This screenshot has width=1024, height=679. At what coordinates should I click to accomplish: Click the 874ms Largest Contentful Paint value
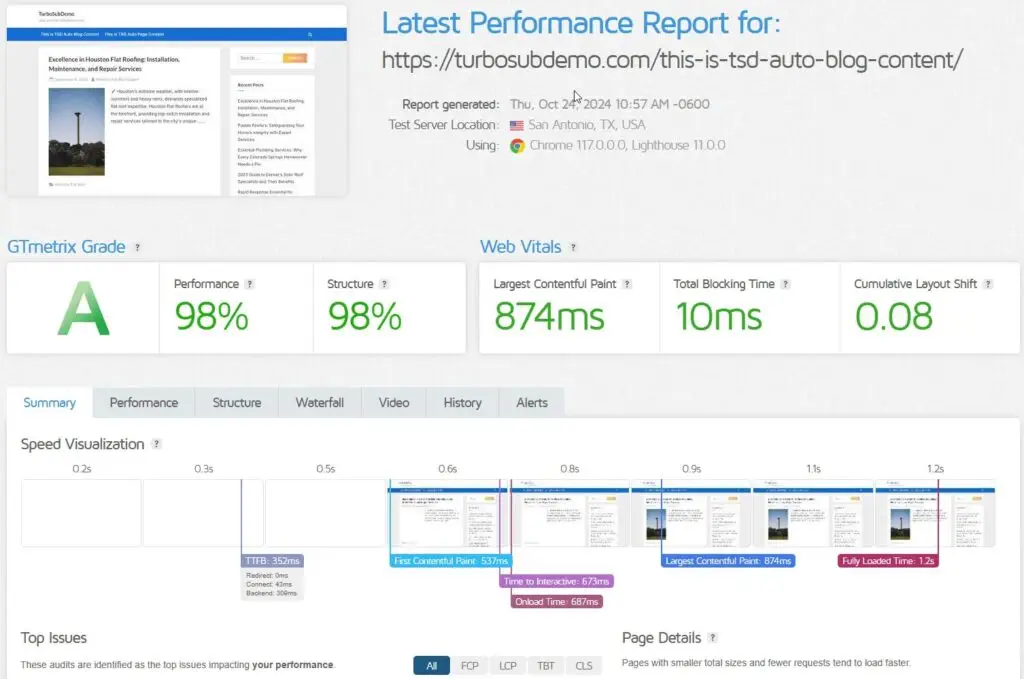click(549, 317)
